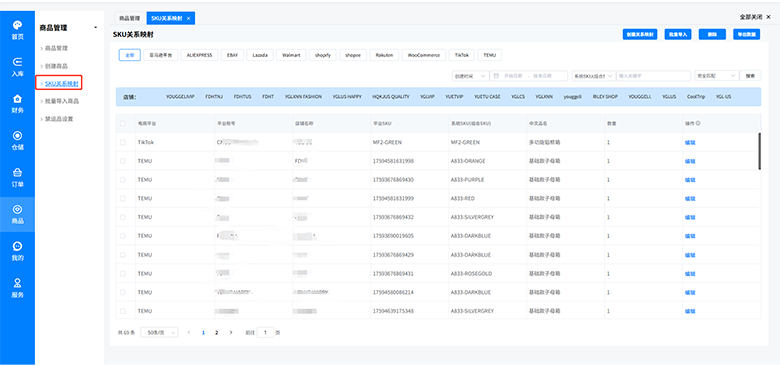Expand the 商品管理 submenu item
The image size is (780, 366).
[x=56, y=48]
